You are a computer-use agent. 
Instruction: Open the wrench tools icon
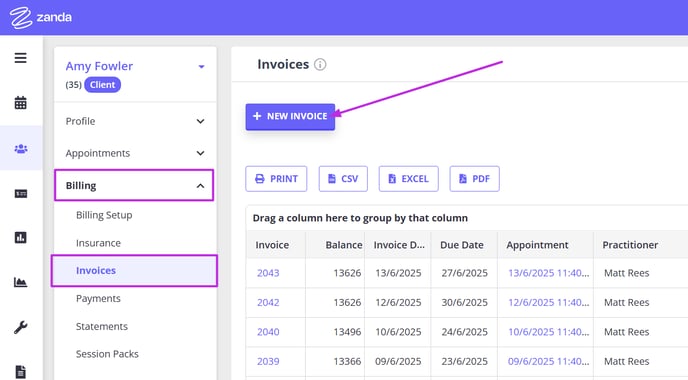click(20, 327)
